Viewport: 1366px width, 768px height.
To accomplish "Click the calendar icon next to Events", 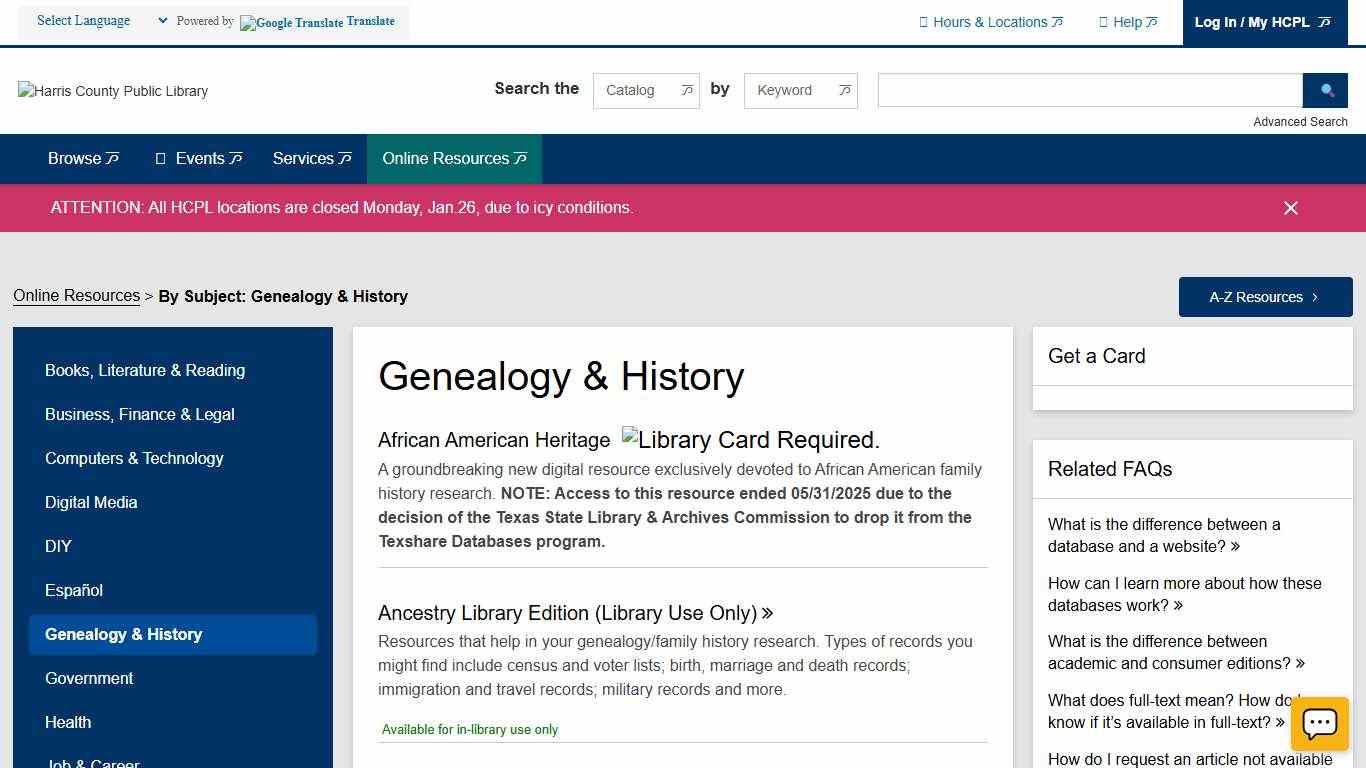I will pos(161,158).
